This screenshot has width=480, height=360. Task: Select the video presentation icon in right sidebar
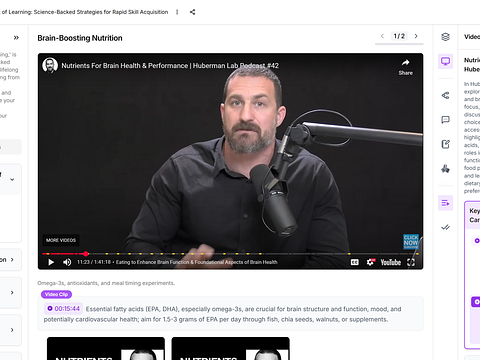pos(445,61)
